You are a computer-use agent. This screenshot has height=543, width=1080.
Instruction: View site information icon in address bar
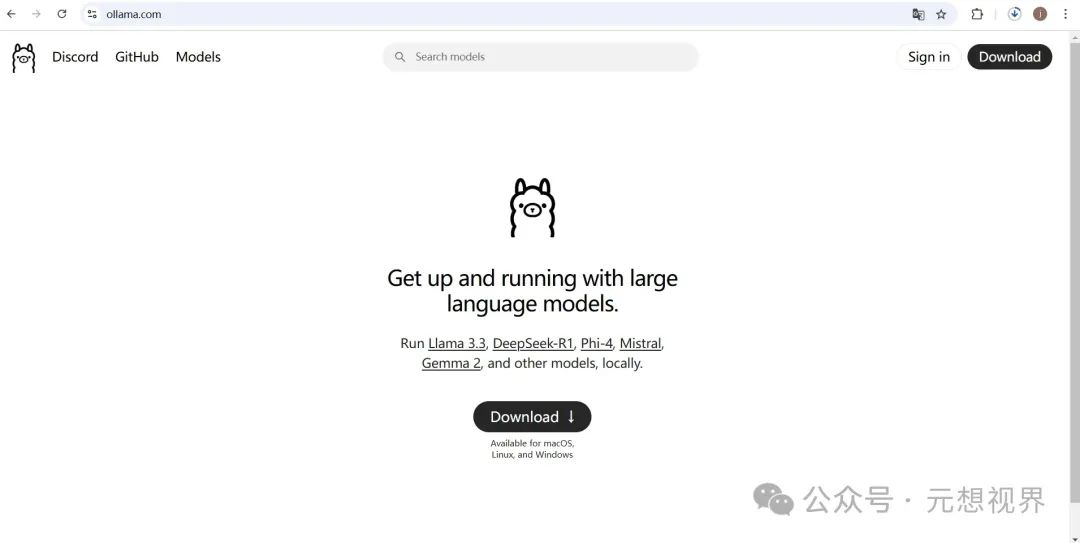point(92,14)
